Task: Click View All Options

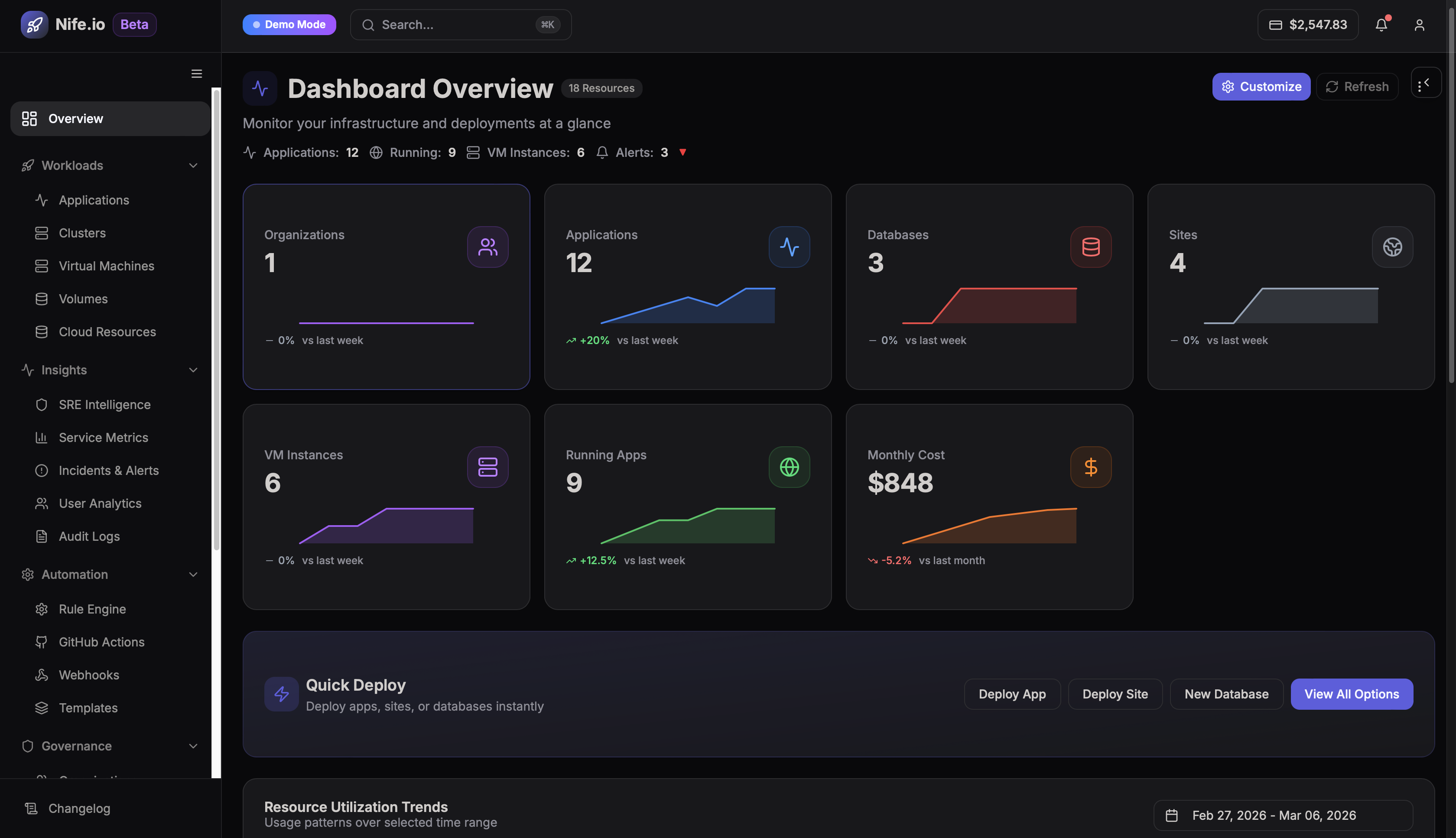Action: coord(1351,694)
